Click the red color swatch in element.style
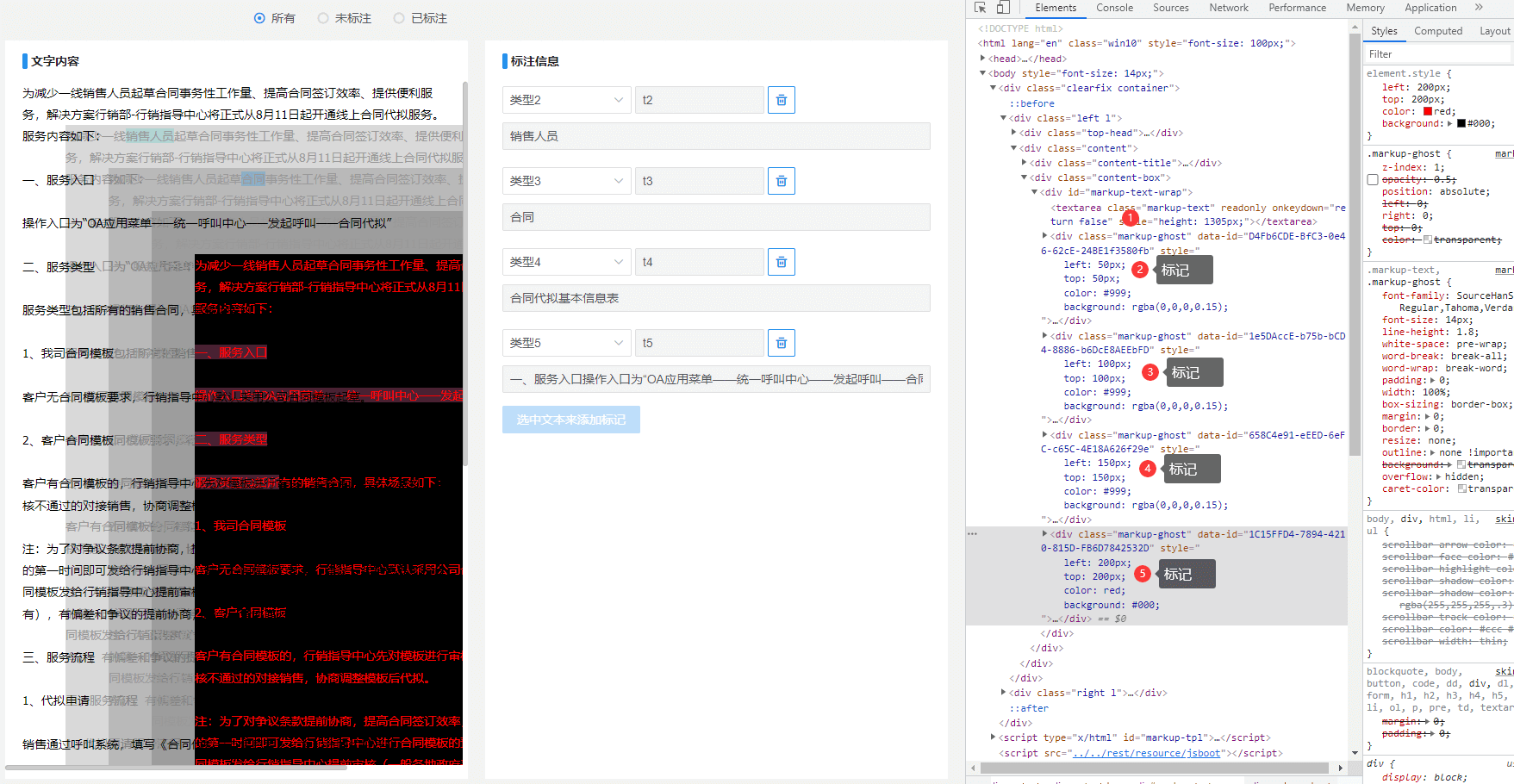 (1428, 112)
